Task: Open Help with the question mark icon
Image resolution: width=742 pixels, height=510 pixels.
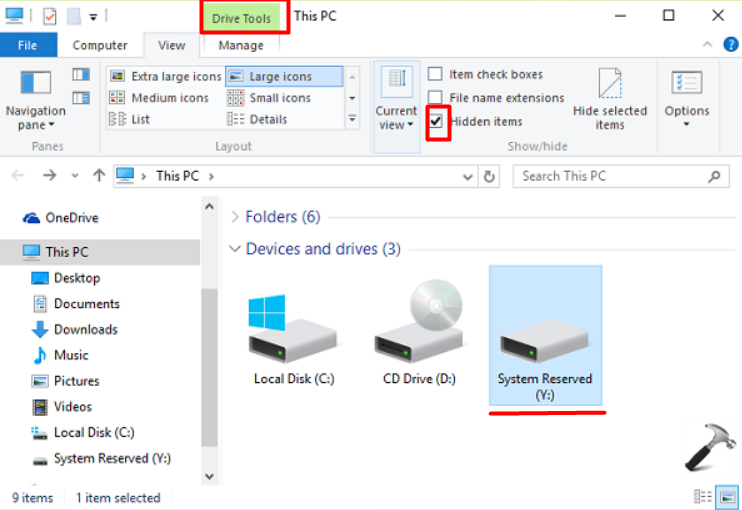Action: pos(731,44)
